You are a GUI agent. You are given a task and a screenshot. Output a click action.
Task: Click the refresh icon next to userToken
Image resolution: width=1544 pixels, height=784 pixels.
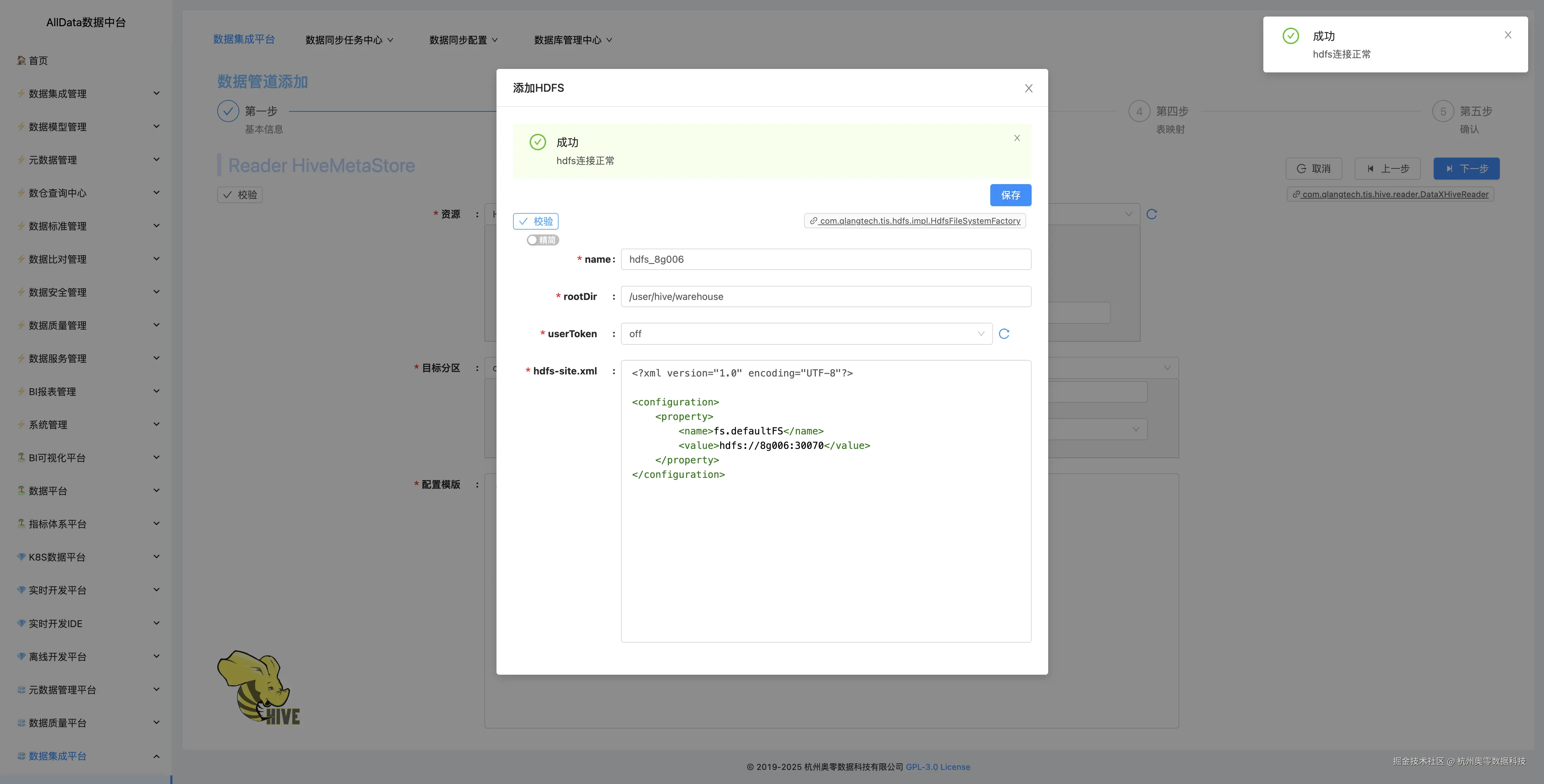tap(1004, 334)
